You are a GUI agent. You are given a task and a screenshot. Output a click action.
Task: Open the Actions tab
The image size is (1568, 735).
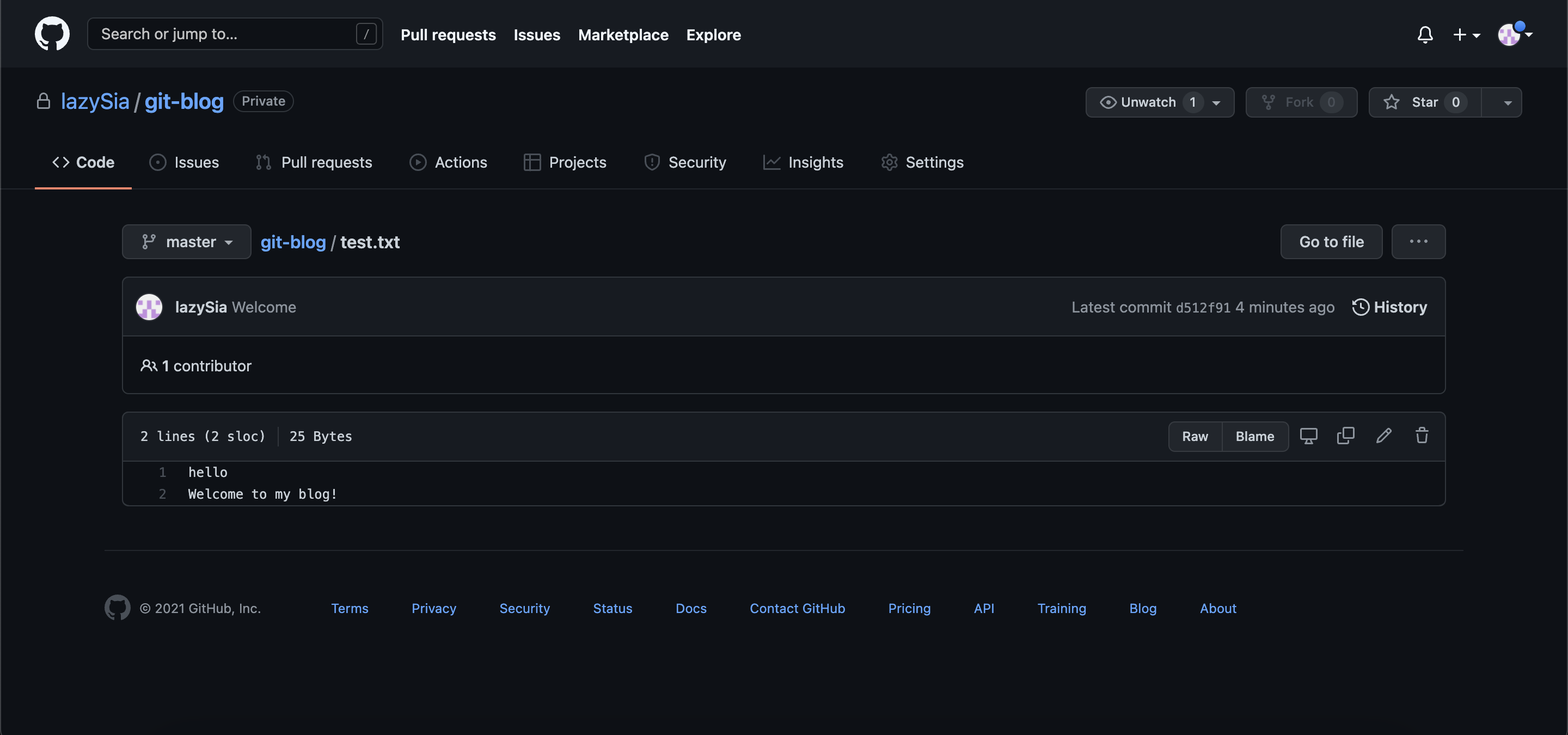(x=448, y=162)
